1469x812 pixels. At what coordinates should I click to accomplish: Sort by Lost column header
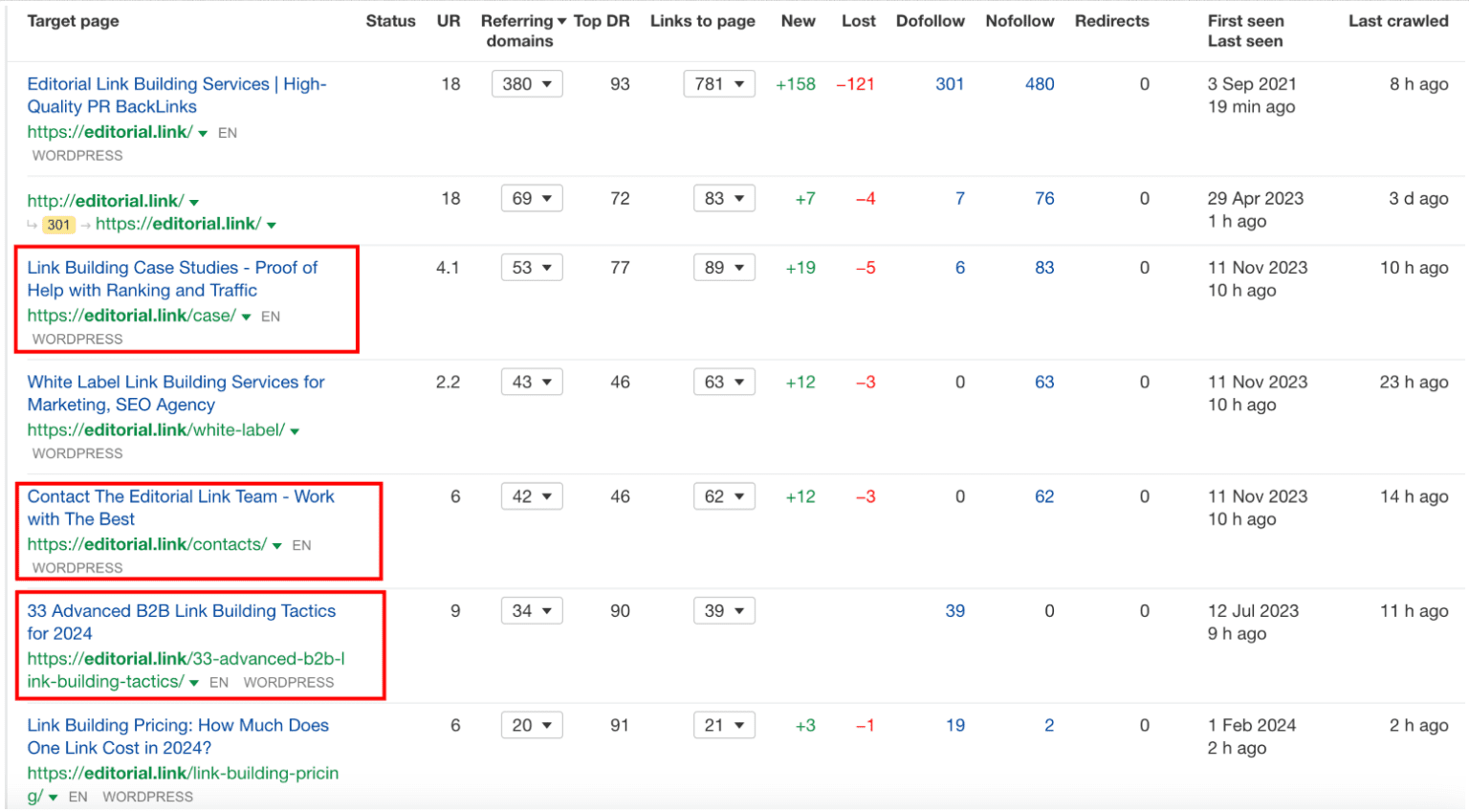pyautogui.click(x=859, y=21)
